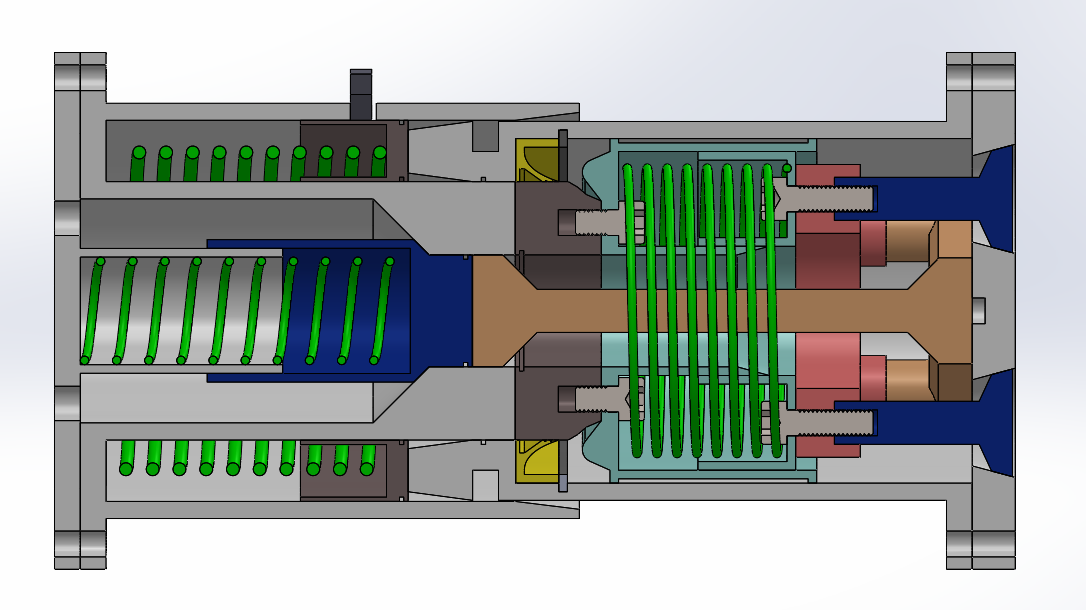Select the lower pink block on the right
1086x610 pixels.
pos(828,395)
